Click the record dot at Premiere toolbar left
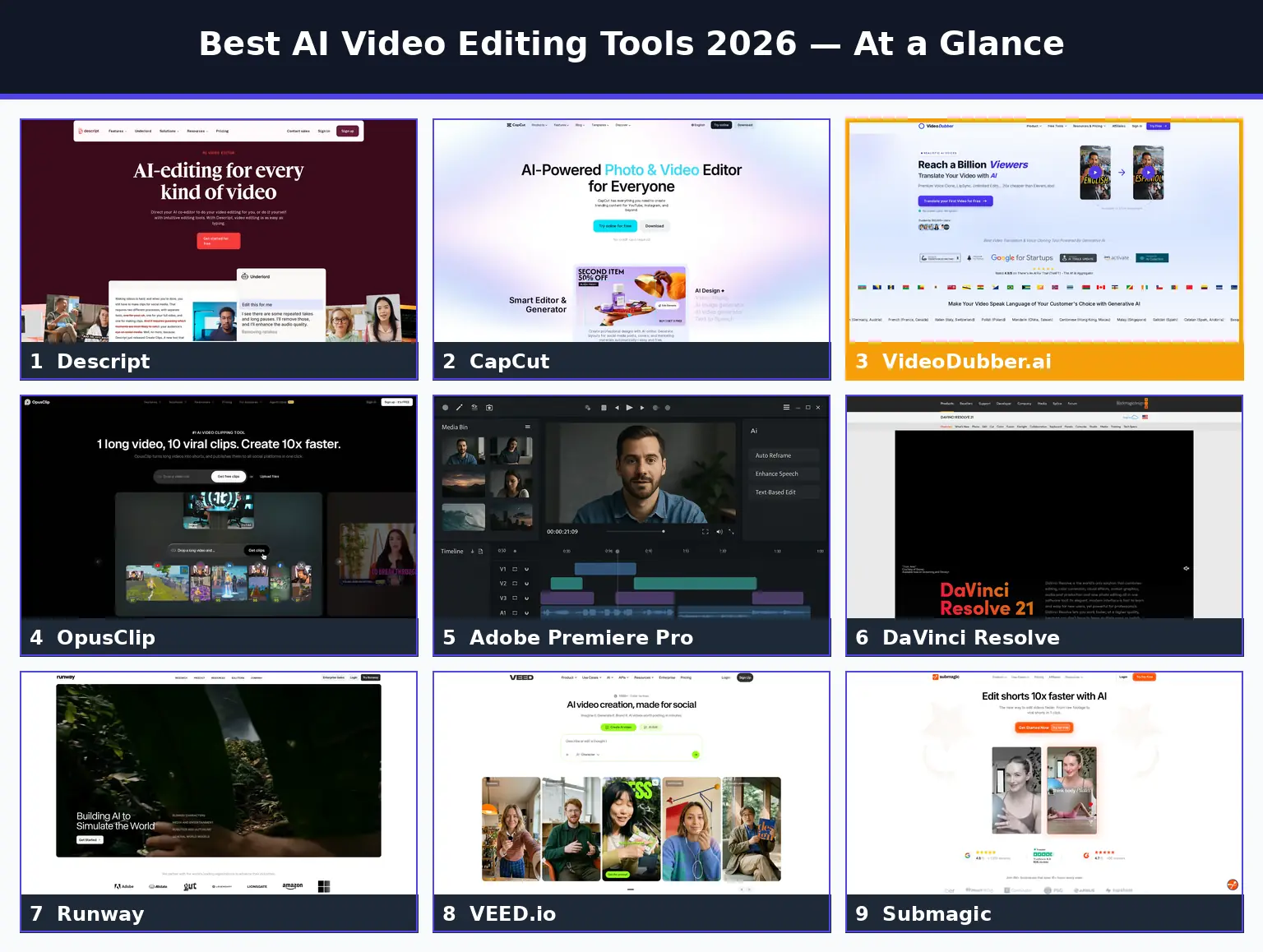Screen dimensions: 1263x952 [x=445, y=408]
